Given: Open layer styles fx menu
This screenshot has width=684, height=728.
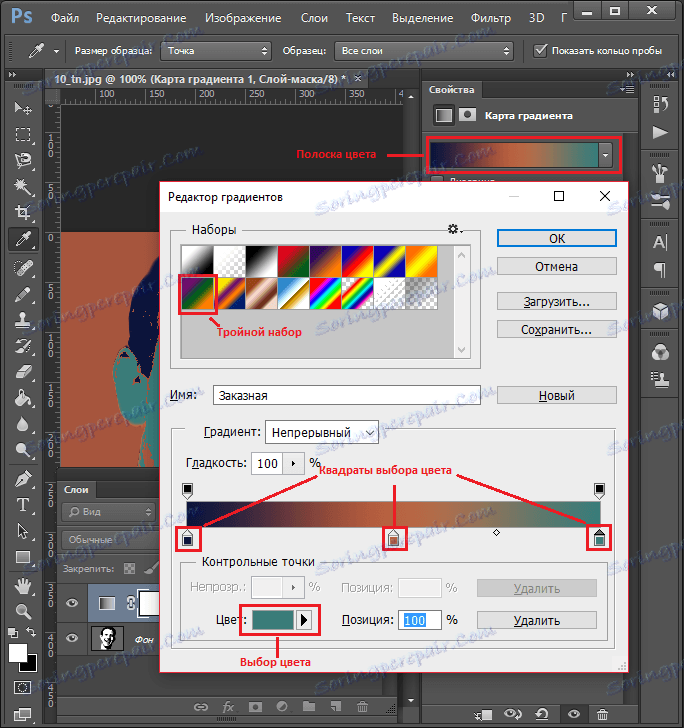Looking at the screenshot, I should (x=228, y=707).
